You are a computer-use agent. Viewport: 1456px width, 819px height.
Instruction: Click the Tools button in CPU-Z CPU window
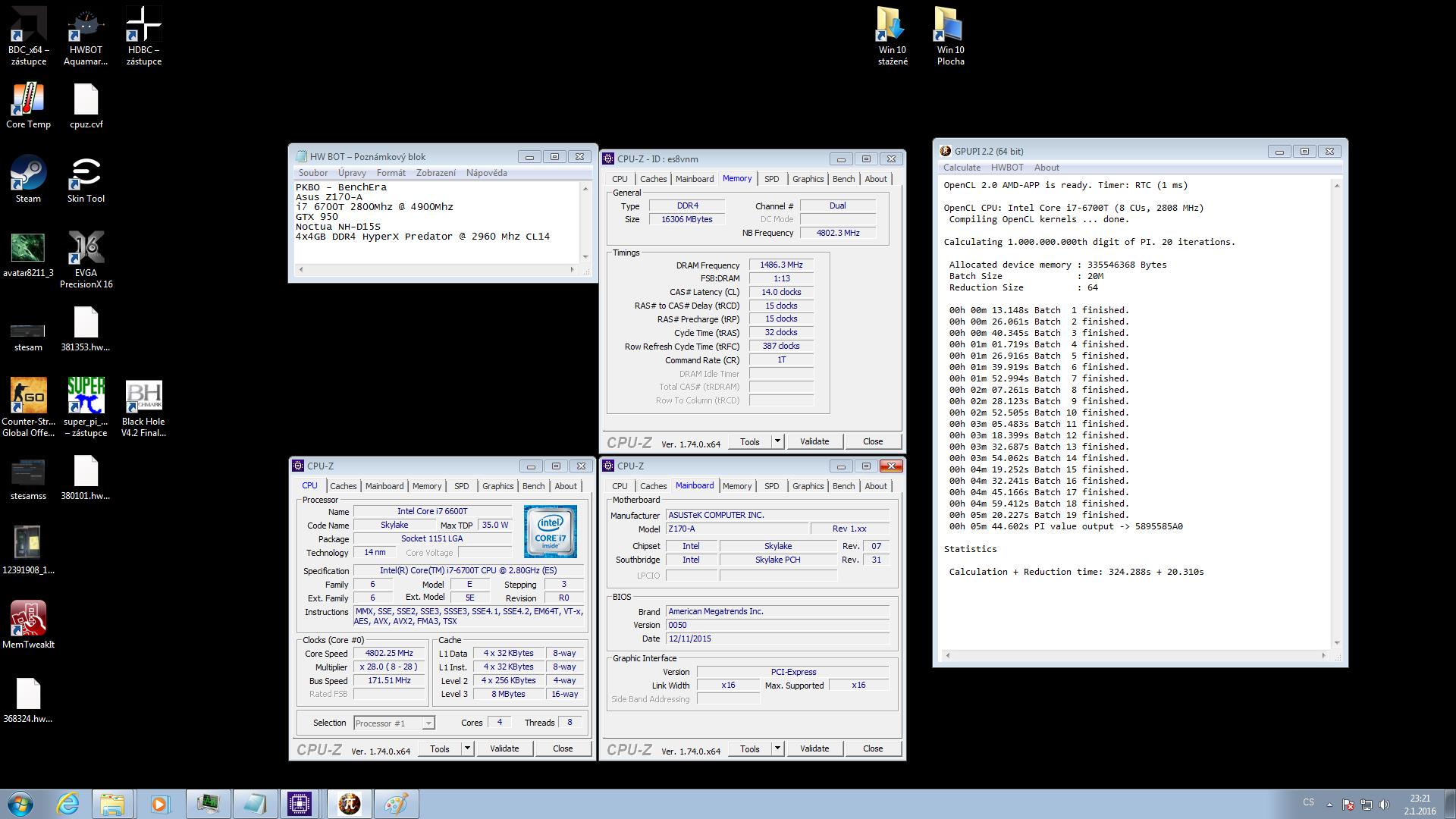pyautogui.click(x=440, y=748)
